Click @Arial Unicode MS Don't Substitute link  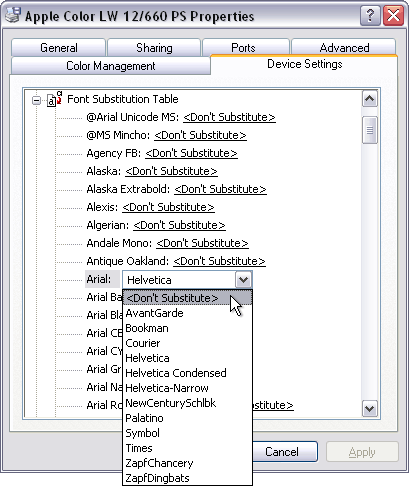229,117
